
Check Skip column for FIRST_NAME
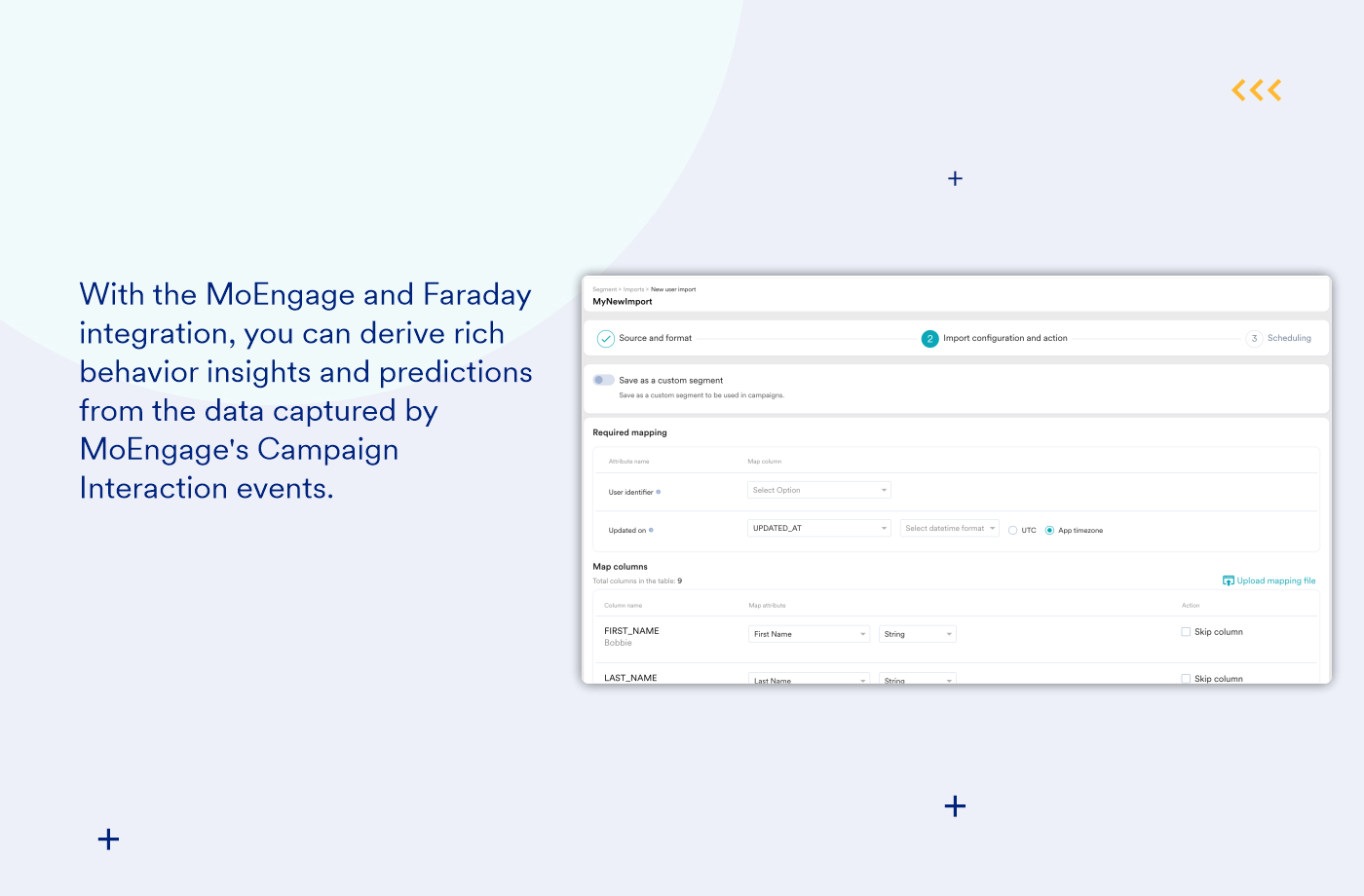(1186, 632)
